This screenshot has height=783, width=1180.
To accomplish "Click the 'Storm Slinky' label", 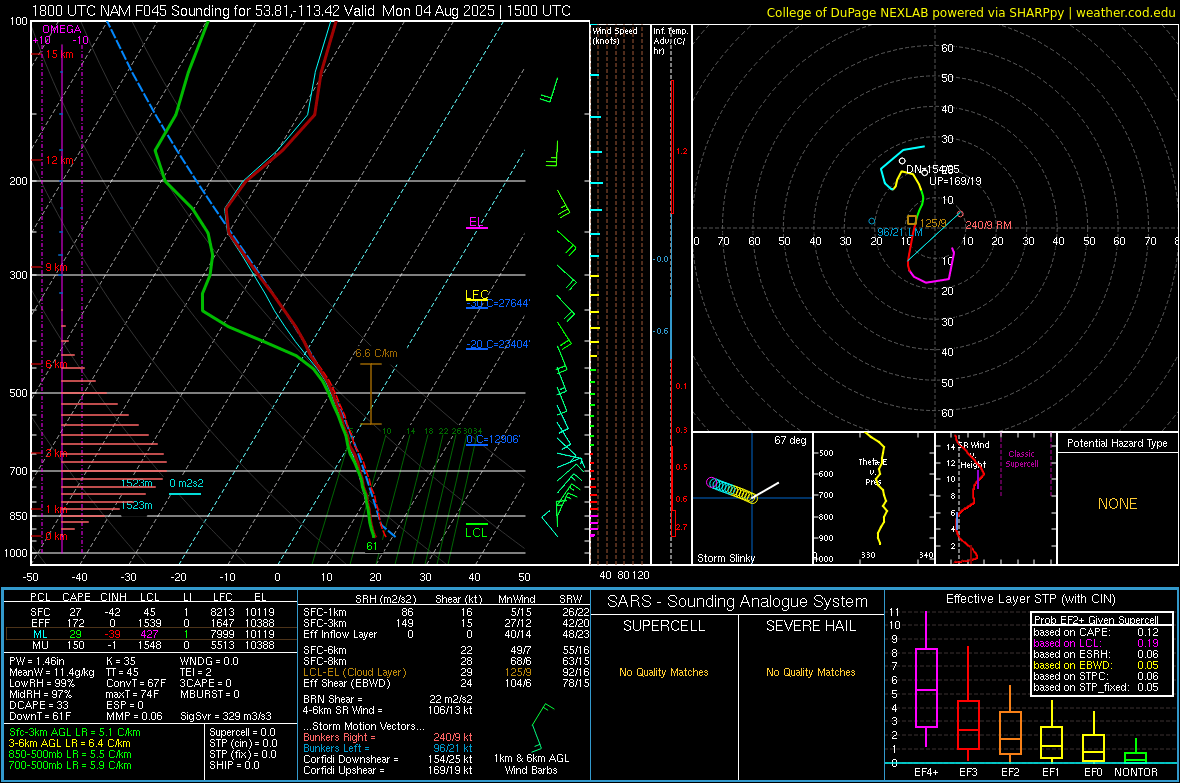I will (726, 558).
